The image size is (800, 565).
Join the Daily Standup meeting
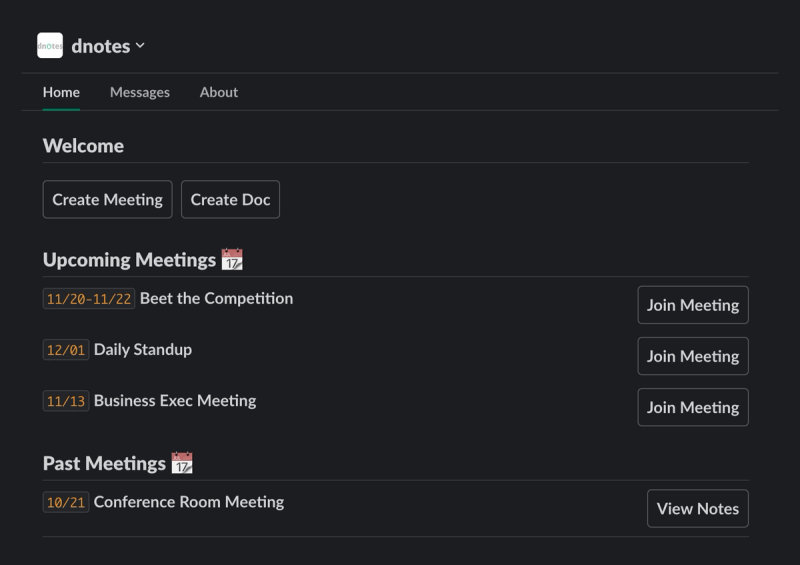click(x=692, y=356)
